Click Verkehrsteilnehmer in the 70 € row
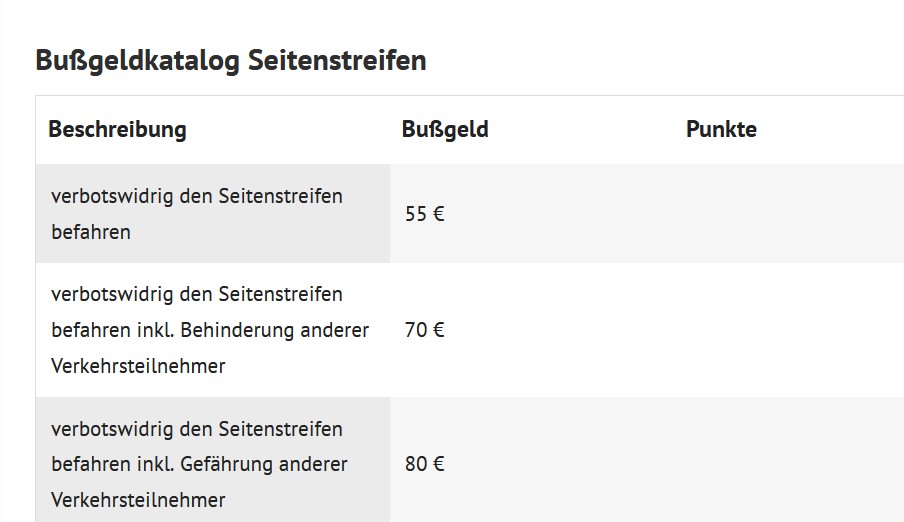 tap(137, 366)
